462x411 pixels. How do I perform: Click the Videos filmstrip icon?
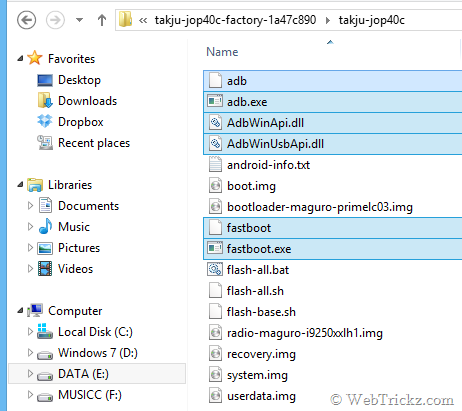point(45,269)
